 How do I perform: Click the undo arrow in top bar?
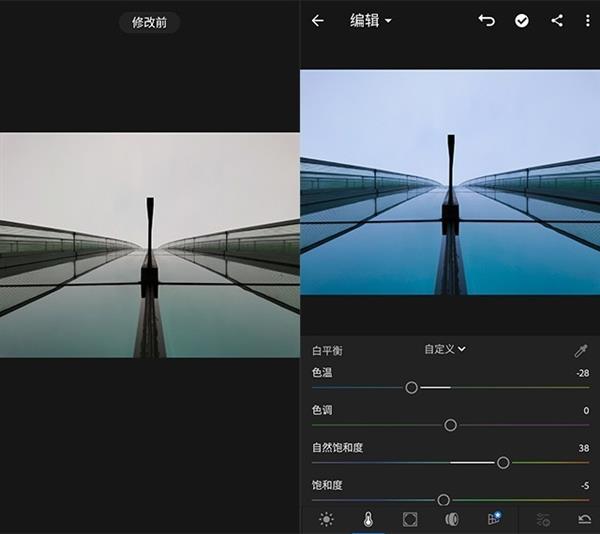point(486,20)
